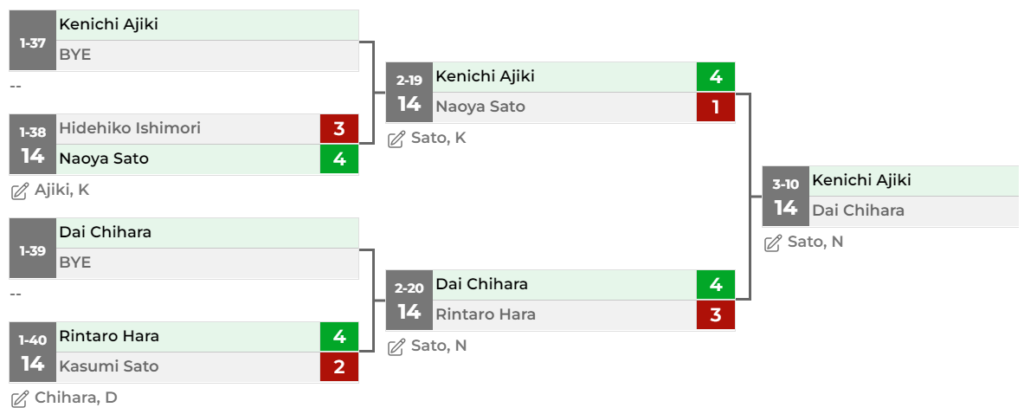The image size is (1024, 414).
Task: Select match 1-38 number box
Action: 33,145
